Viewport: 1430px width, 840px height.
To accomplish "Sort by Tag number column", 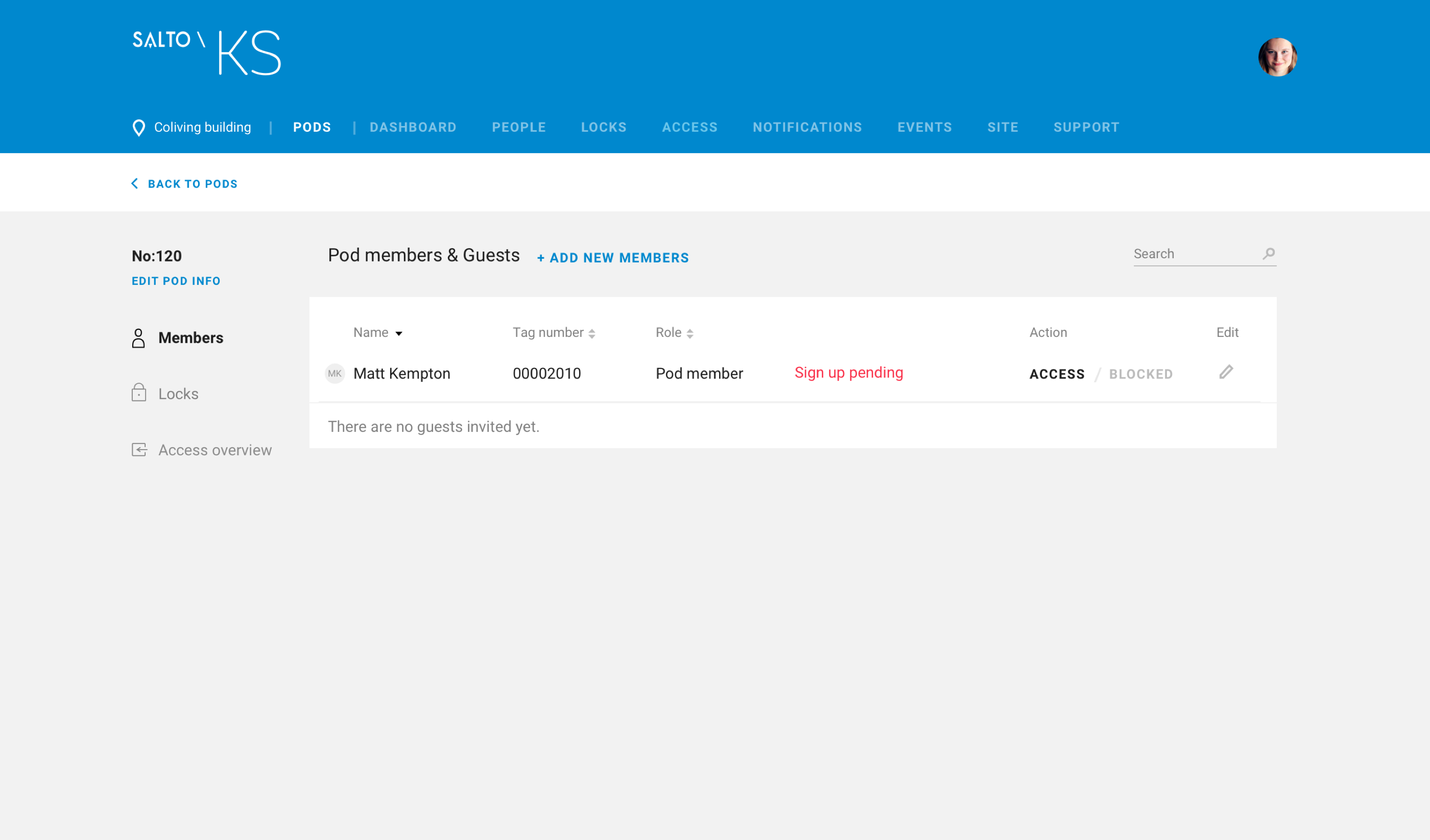I will [x=554, y=332].
